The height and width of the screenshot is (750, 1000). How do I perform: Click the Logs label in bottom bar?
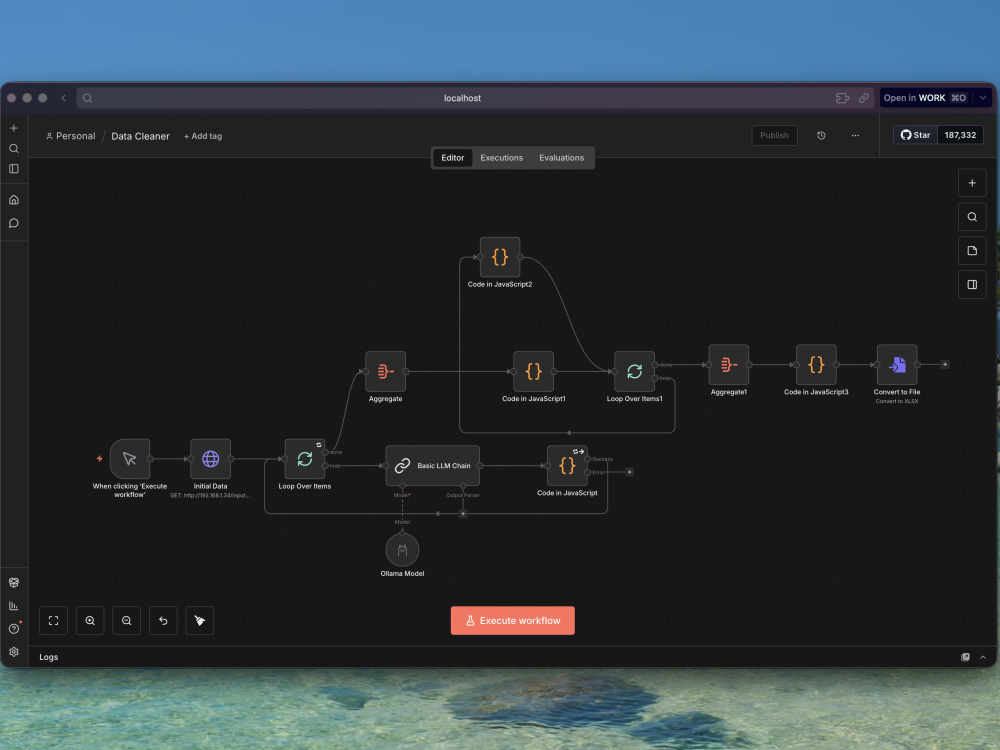click(x=48, y=657)
